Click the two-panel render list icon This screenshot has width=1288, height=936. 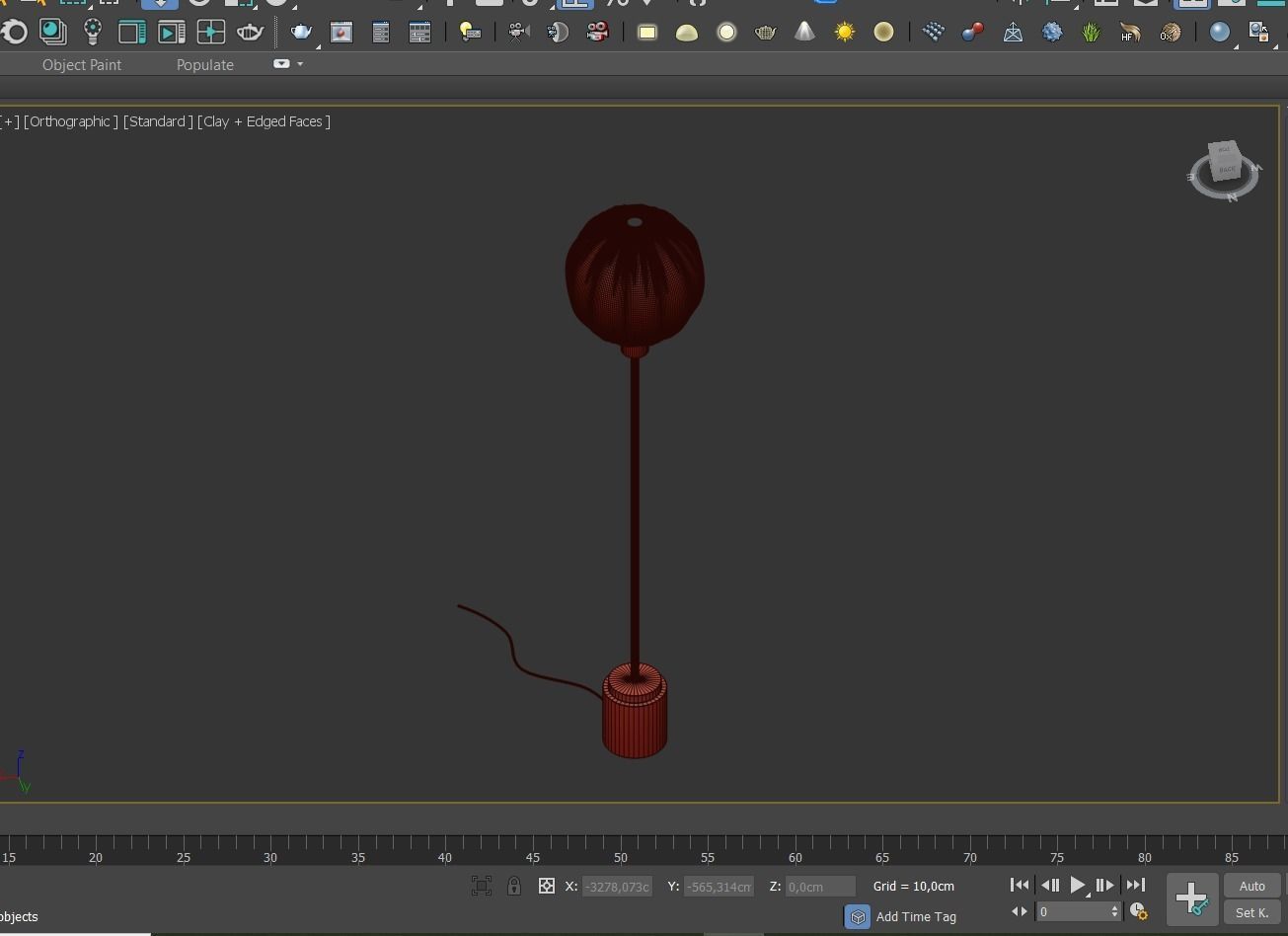point(381,33)
